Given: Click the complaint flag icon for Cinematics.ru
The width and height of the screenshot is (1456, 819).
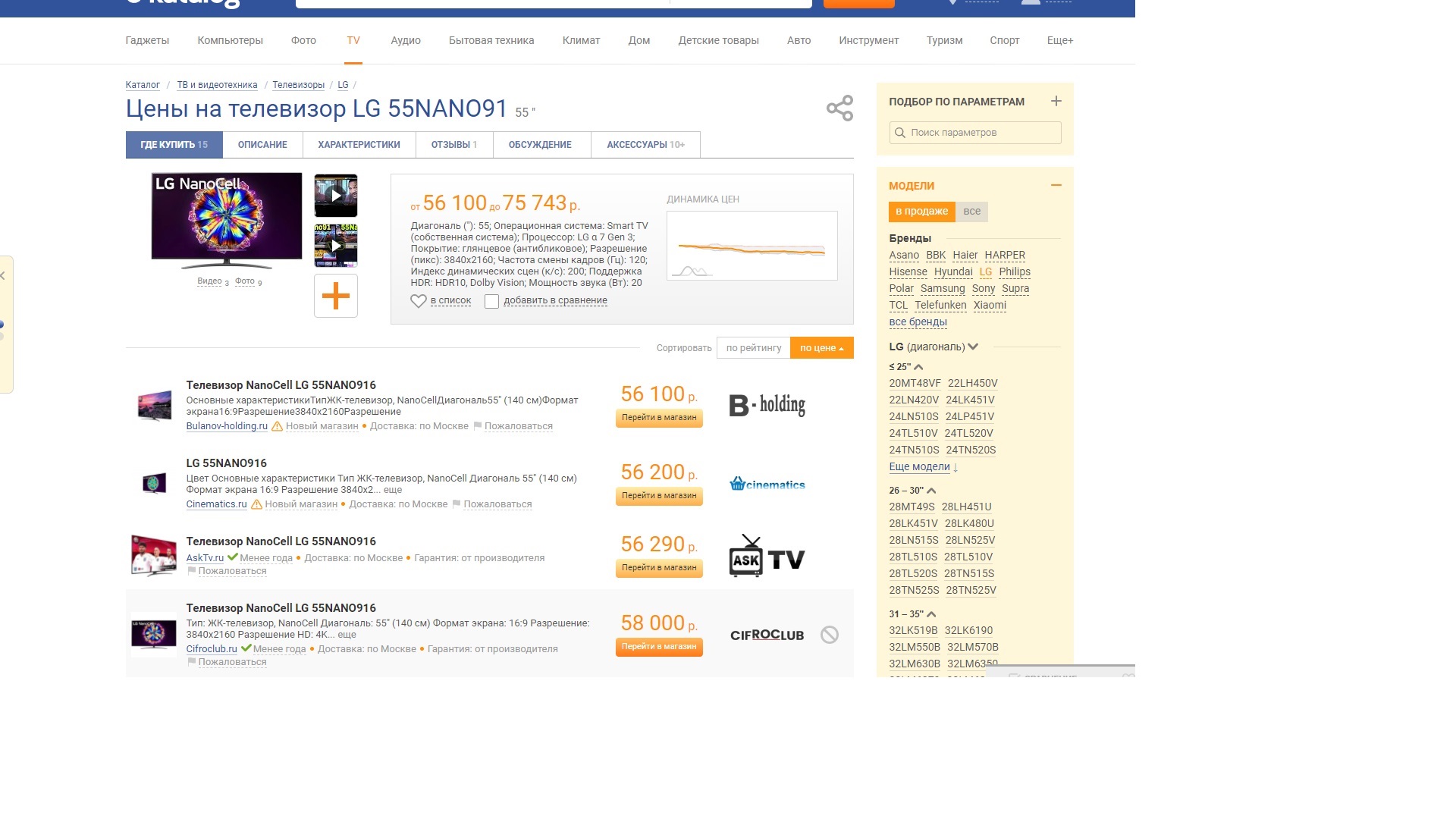Looking at the screenshot, I should (x=457, y=504).
